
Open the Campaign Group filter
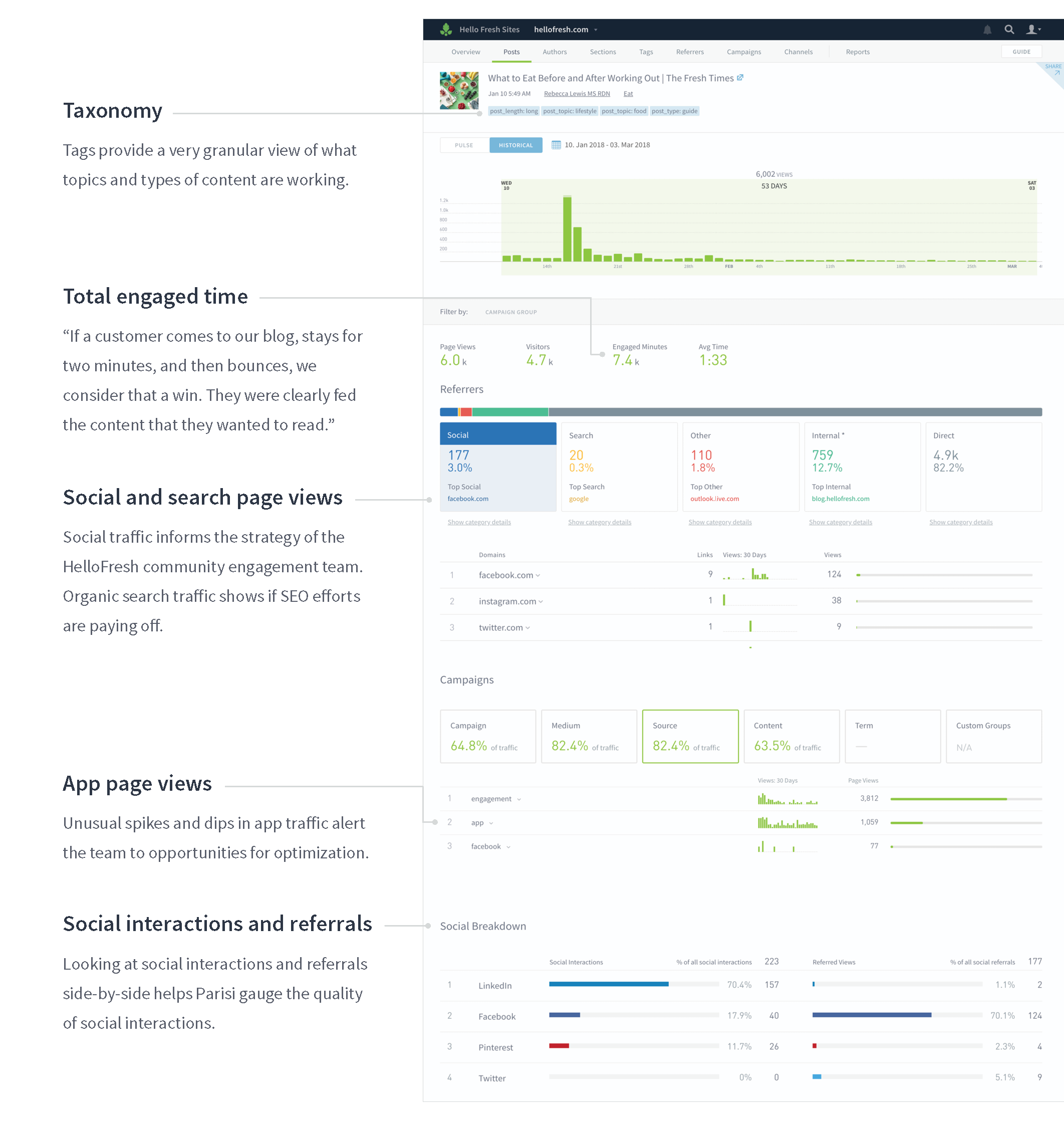click(x=511, y=312)
